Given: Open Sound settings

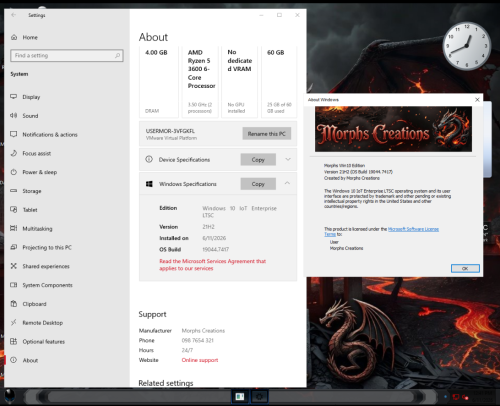Looking at the screenshot, I should (30, 116).
